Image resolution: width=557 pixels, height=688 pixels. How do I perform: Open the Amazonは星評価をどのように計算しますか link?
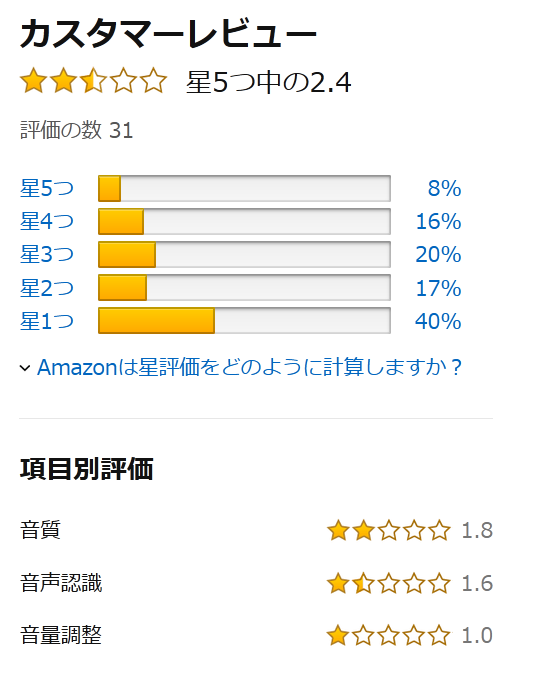tap(249, 367)
